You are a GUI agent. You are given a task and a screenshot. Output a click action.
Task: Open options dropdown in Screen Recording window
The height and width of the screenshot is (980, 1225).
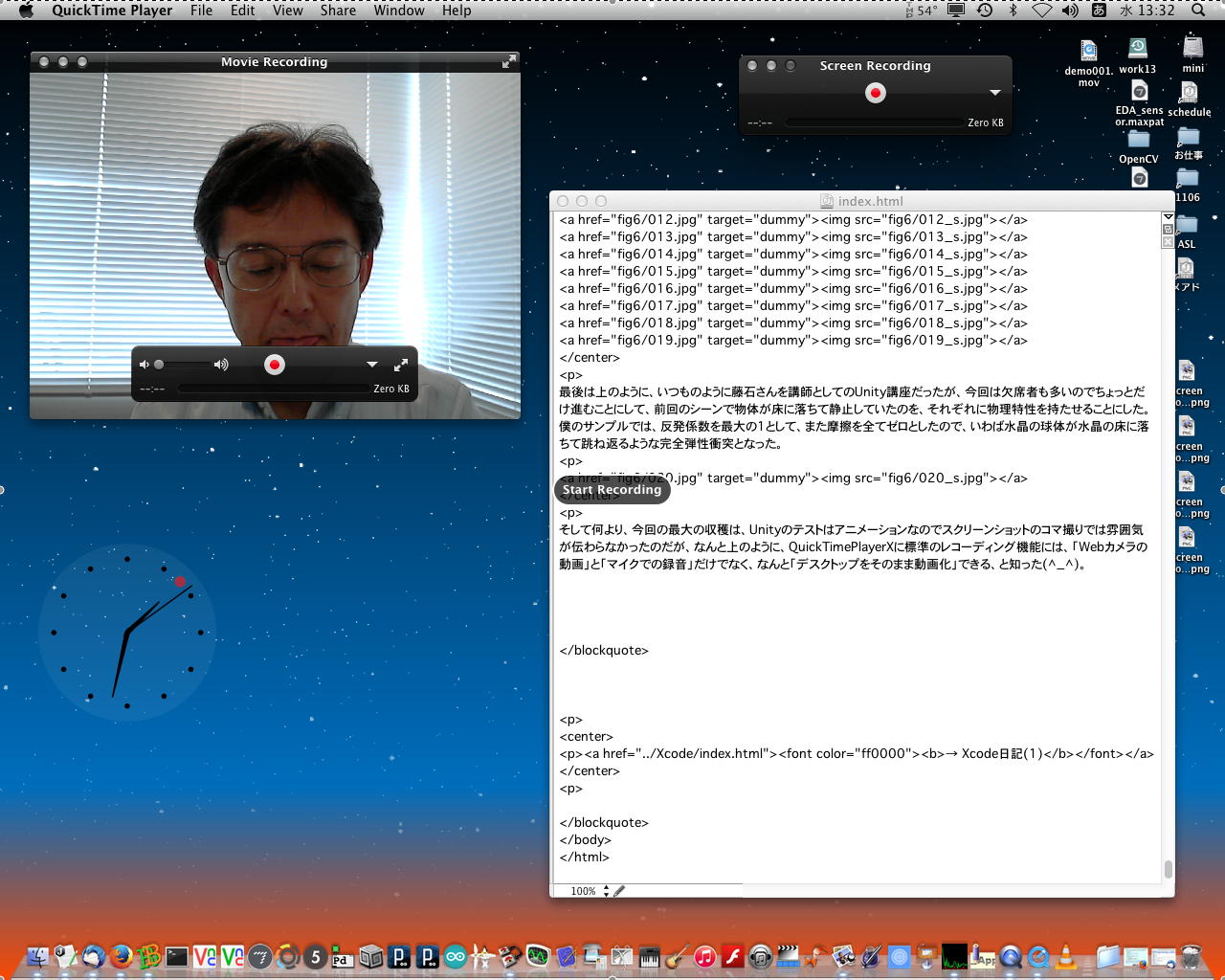995,93
